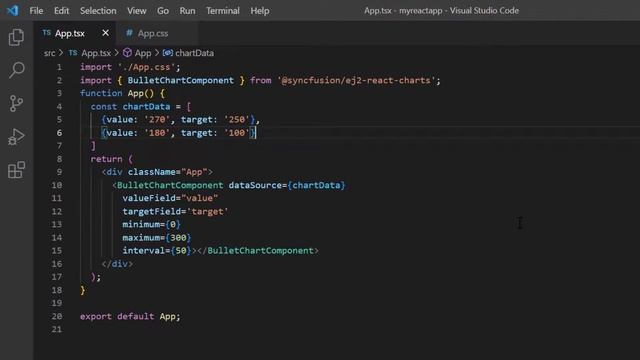Click the './App.css' import string
Viewport: 640px width, 360px height.
[147, 67]
